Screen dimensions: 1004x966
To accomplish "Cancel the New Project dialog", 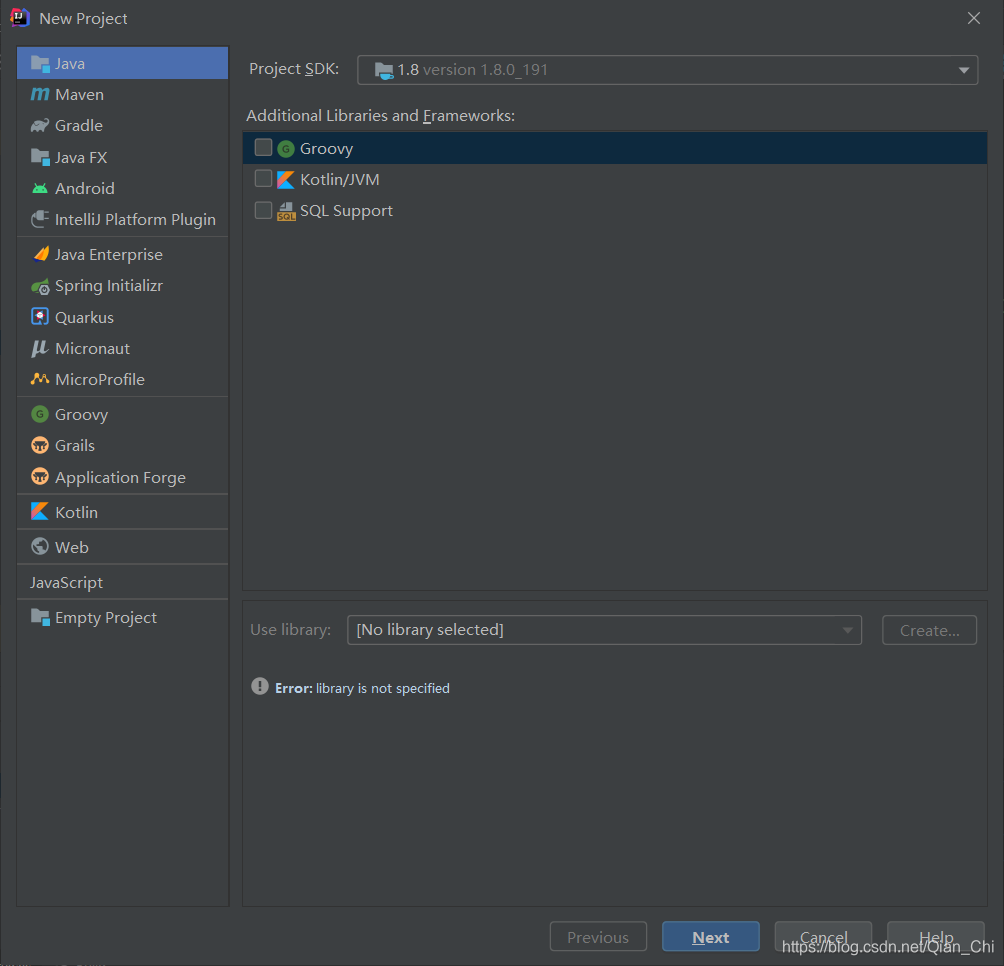I will (823, 937).
